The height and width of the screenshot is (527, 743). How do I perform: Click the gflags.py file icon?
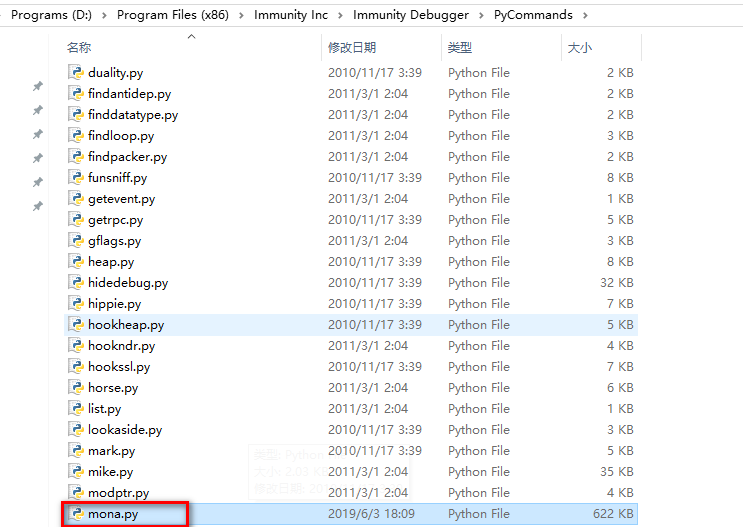click(76, 240)
